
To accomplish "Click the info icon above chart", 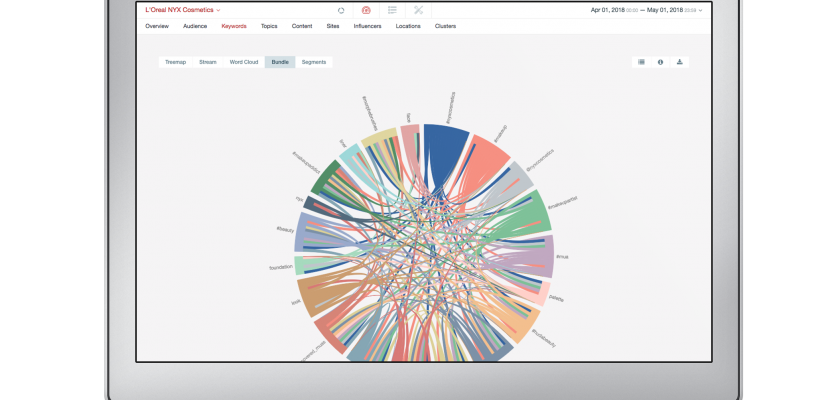I will [x=660, y=62].
